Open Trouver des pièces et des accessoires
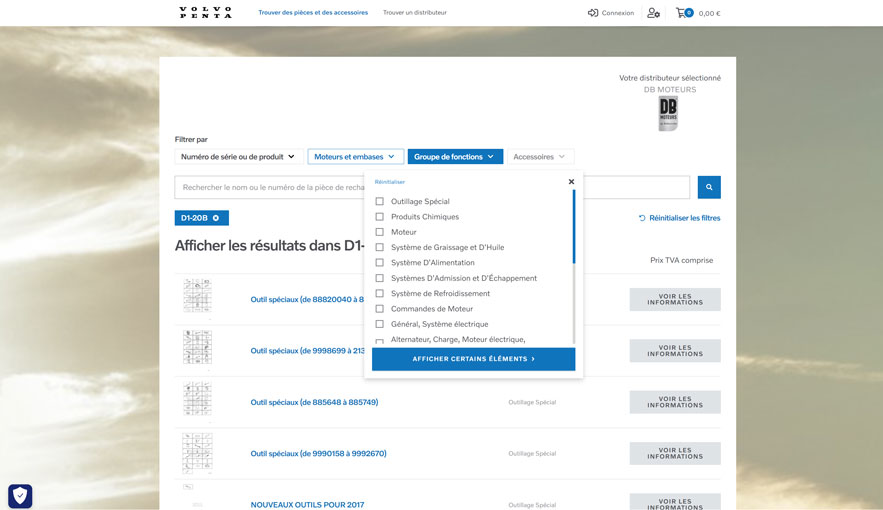Screen dimensions: 883x510 click(313, 13)
